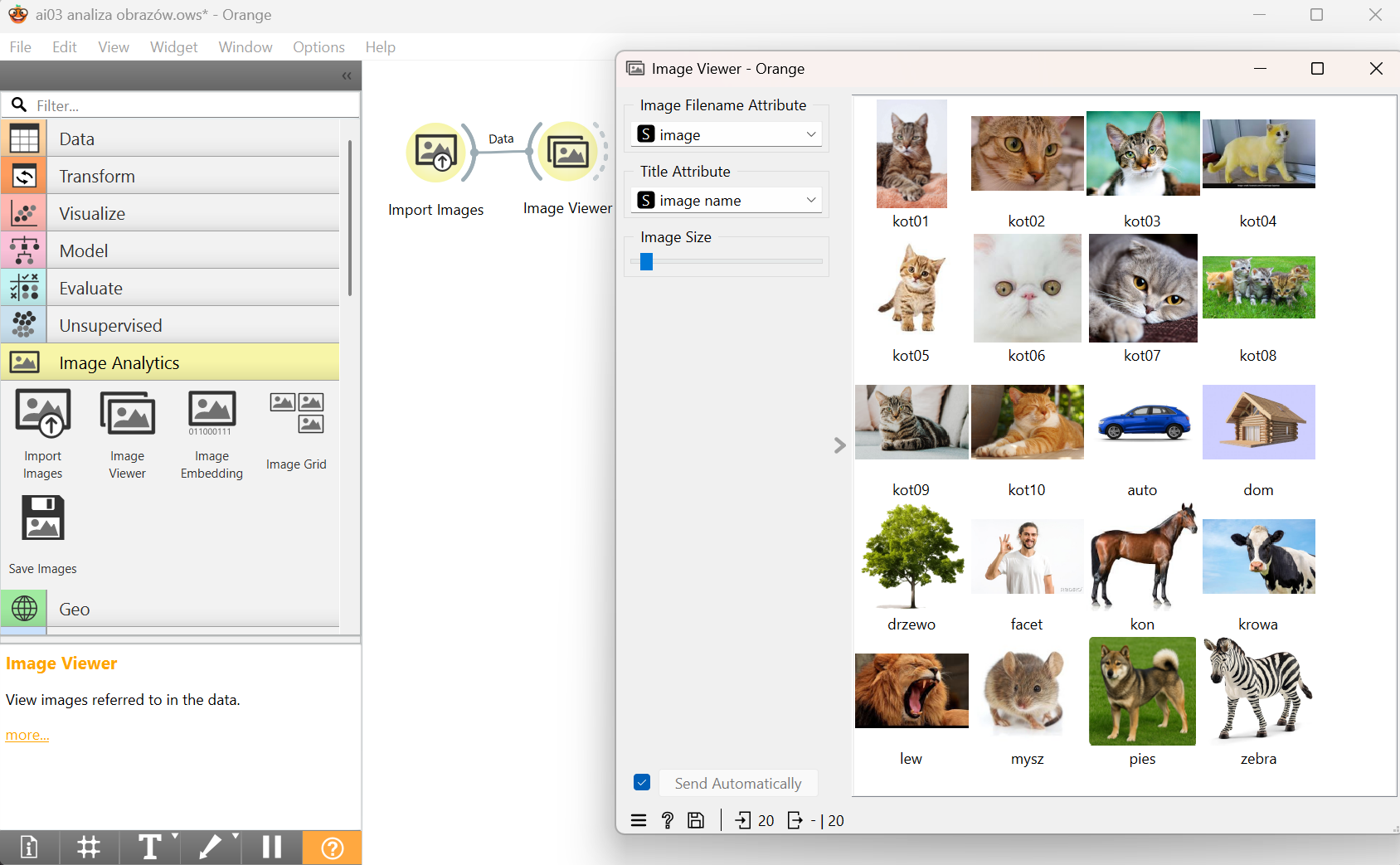The image size is (1400, 865).
Task: Open the Title Attribute image name dropdown
Action: click(x=727, y=200)
